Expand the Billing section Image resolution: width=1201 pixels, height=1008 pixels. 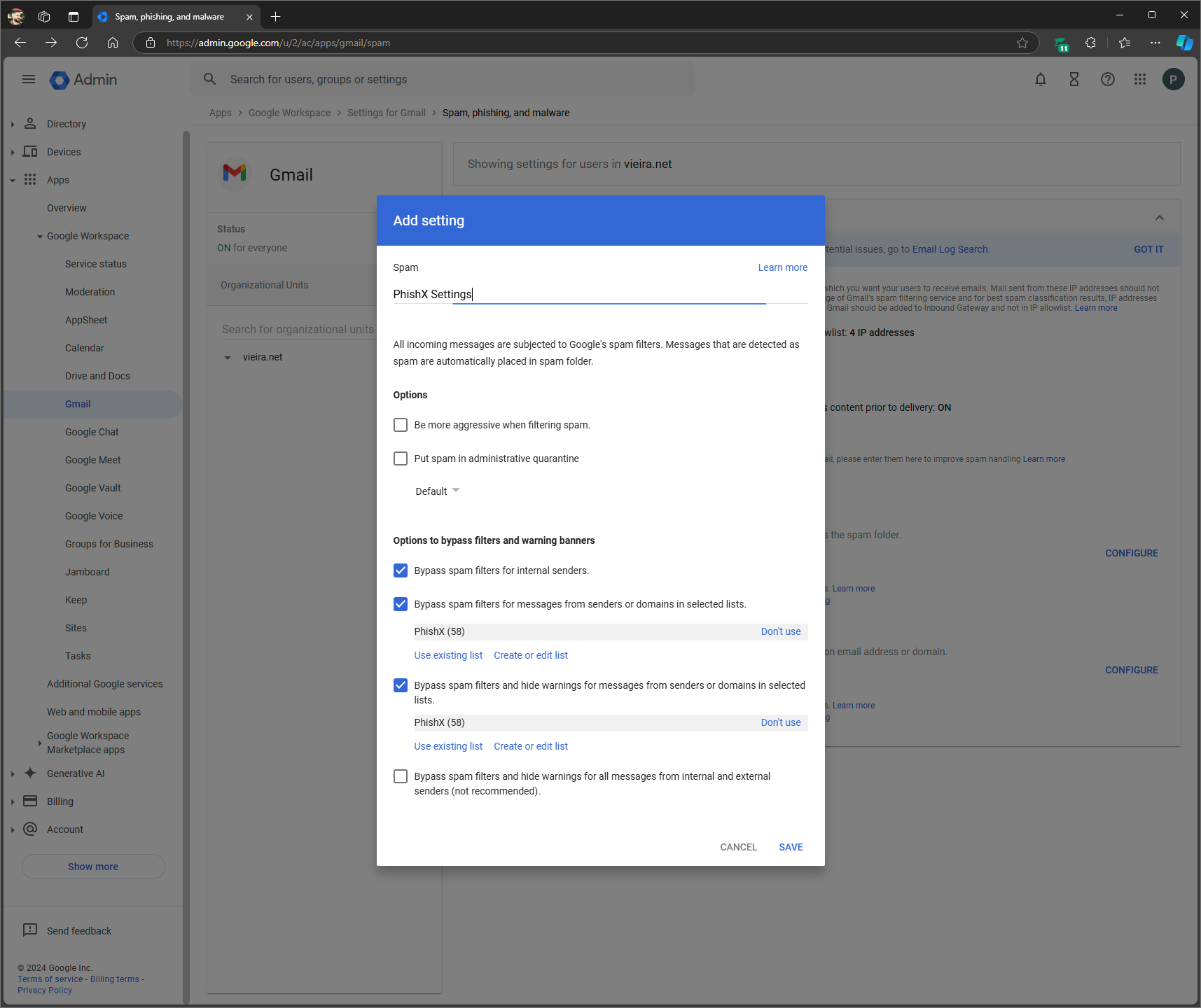click(x=13, y=802)
